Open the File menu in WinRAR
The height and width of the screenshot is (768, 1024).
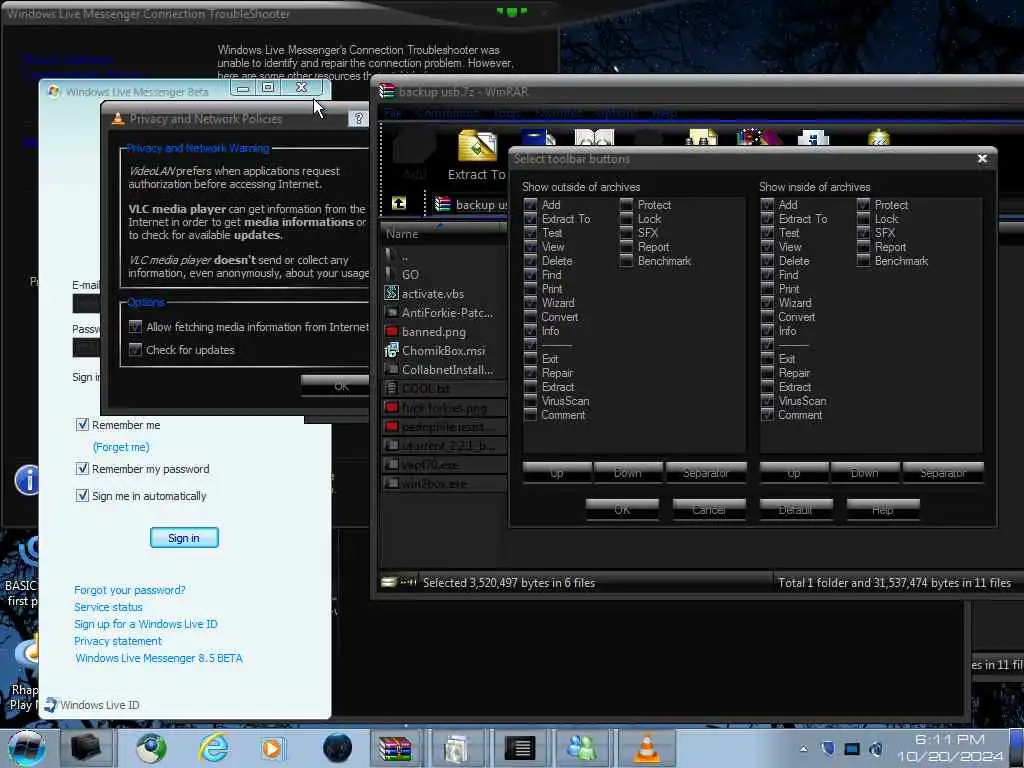click(392, 113)
